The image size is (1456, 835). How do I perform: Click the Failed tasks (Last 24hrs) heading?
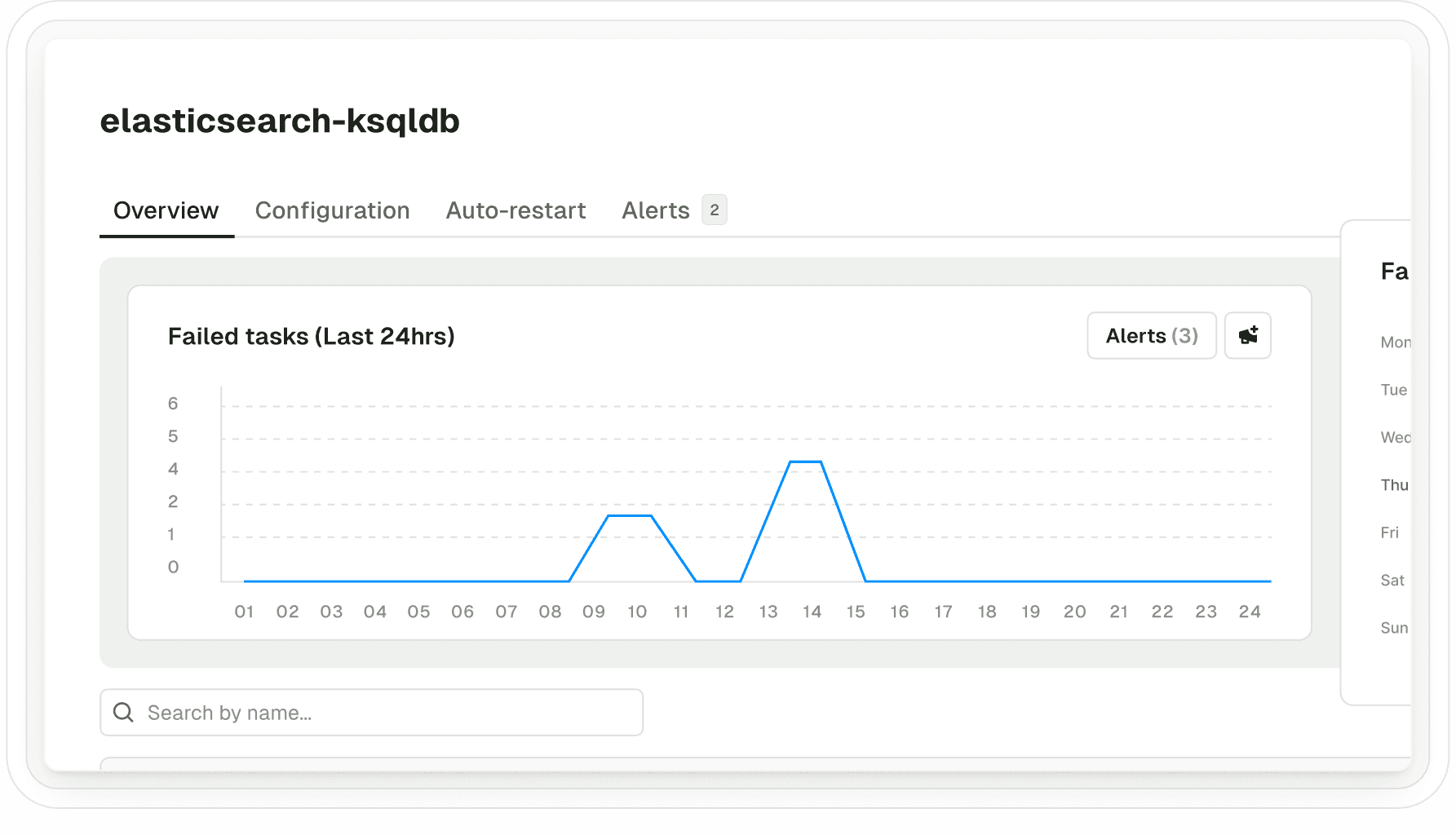coord(311,336)
